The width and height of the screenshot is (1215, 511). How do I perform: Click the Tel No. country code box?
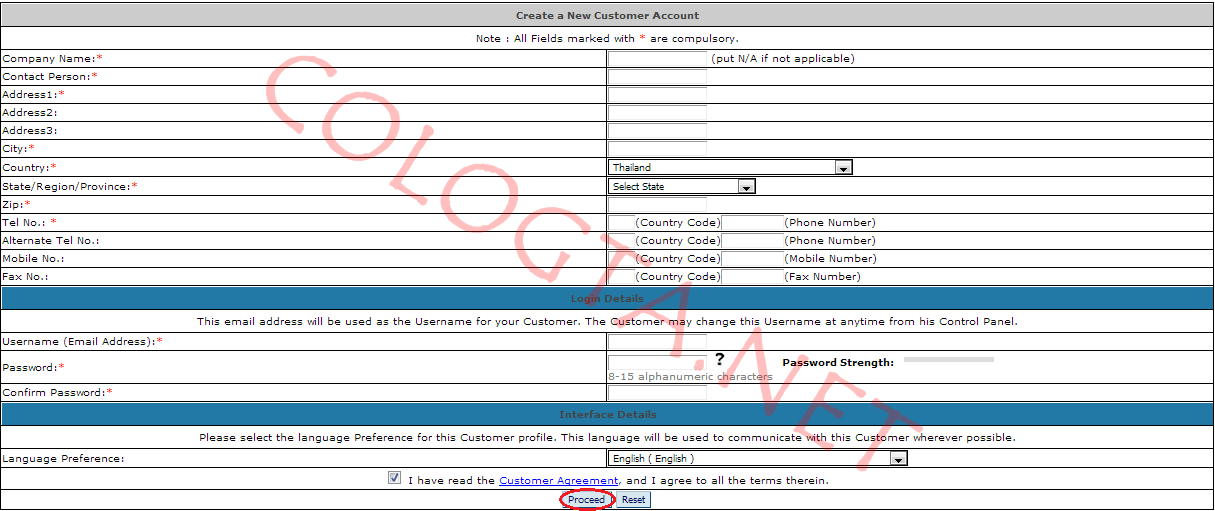[621, 222]
